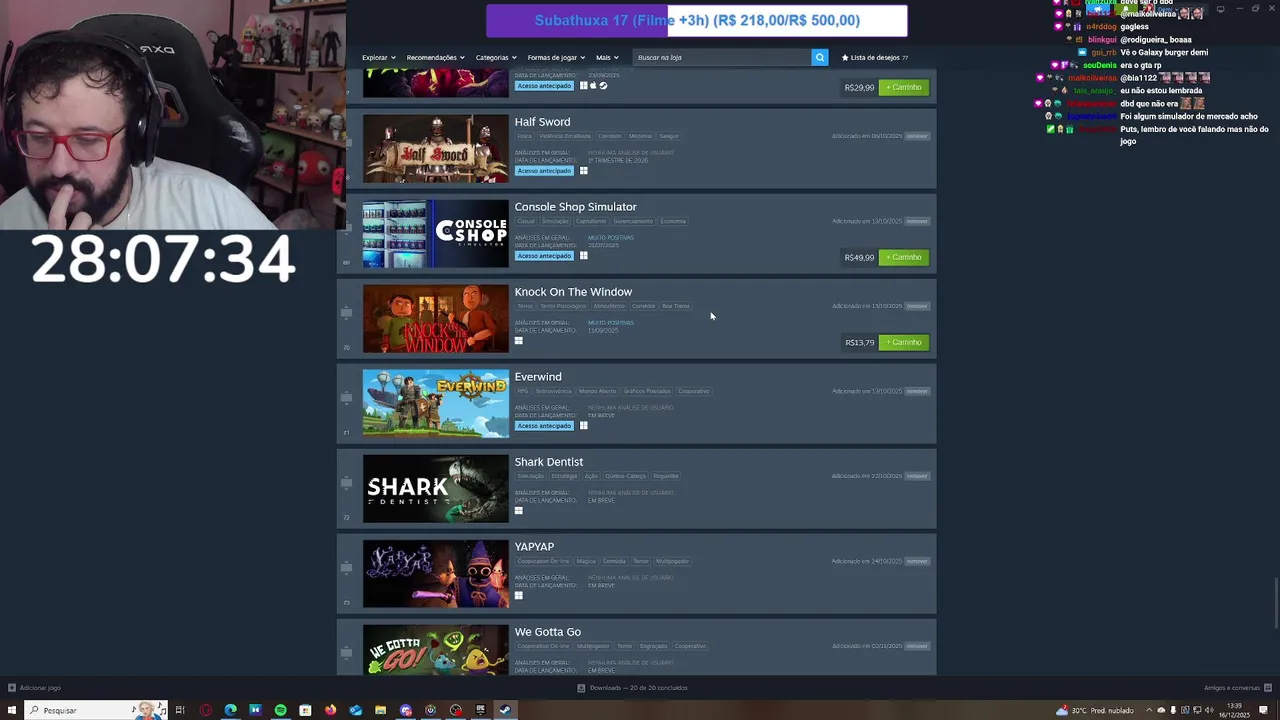Click YAPYAP capsule thumbnail
The width and height of the screenshot is (1280, 720).
click(435, 573)
